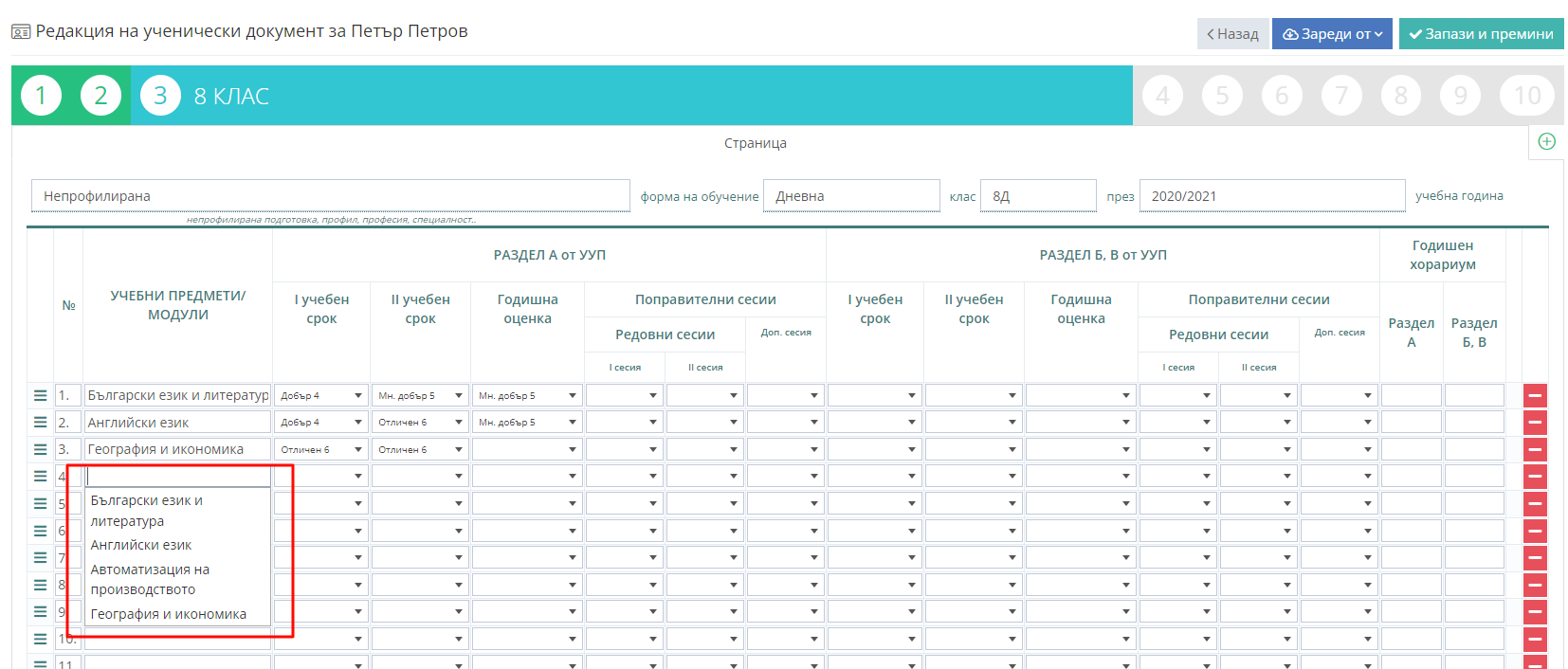The image size is (1568, 669).
Task: Click Запази и премини button
Action: pos(1481,33)
